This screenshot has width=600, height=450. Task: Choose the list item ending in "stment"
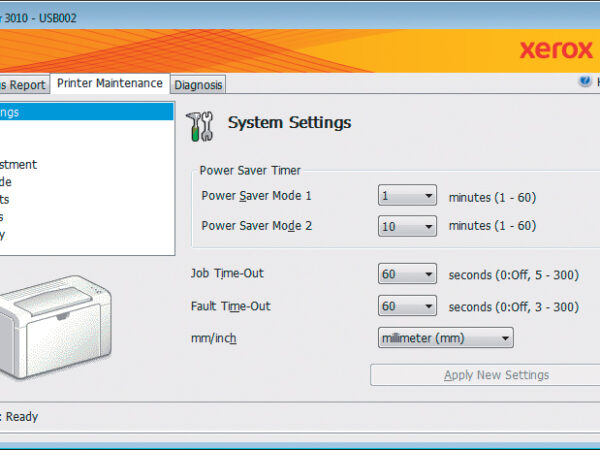(x=18, y=164)
